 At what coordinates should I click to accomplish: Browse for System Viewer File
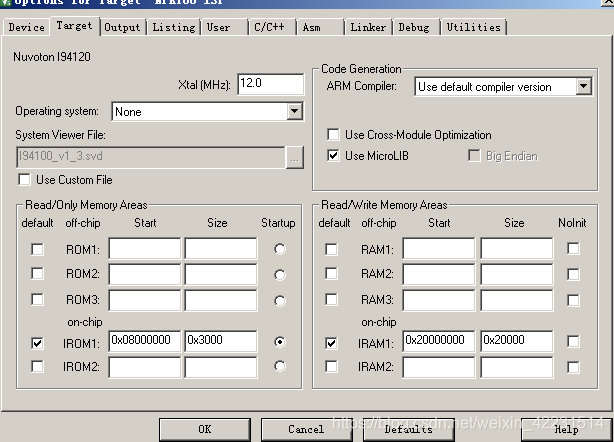[x=294, y=157]
